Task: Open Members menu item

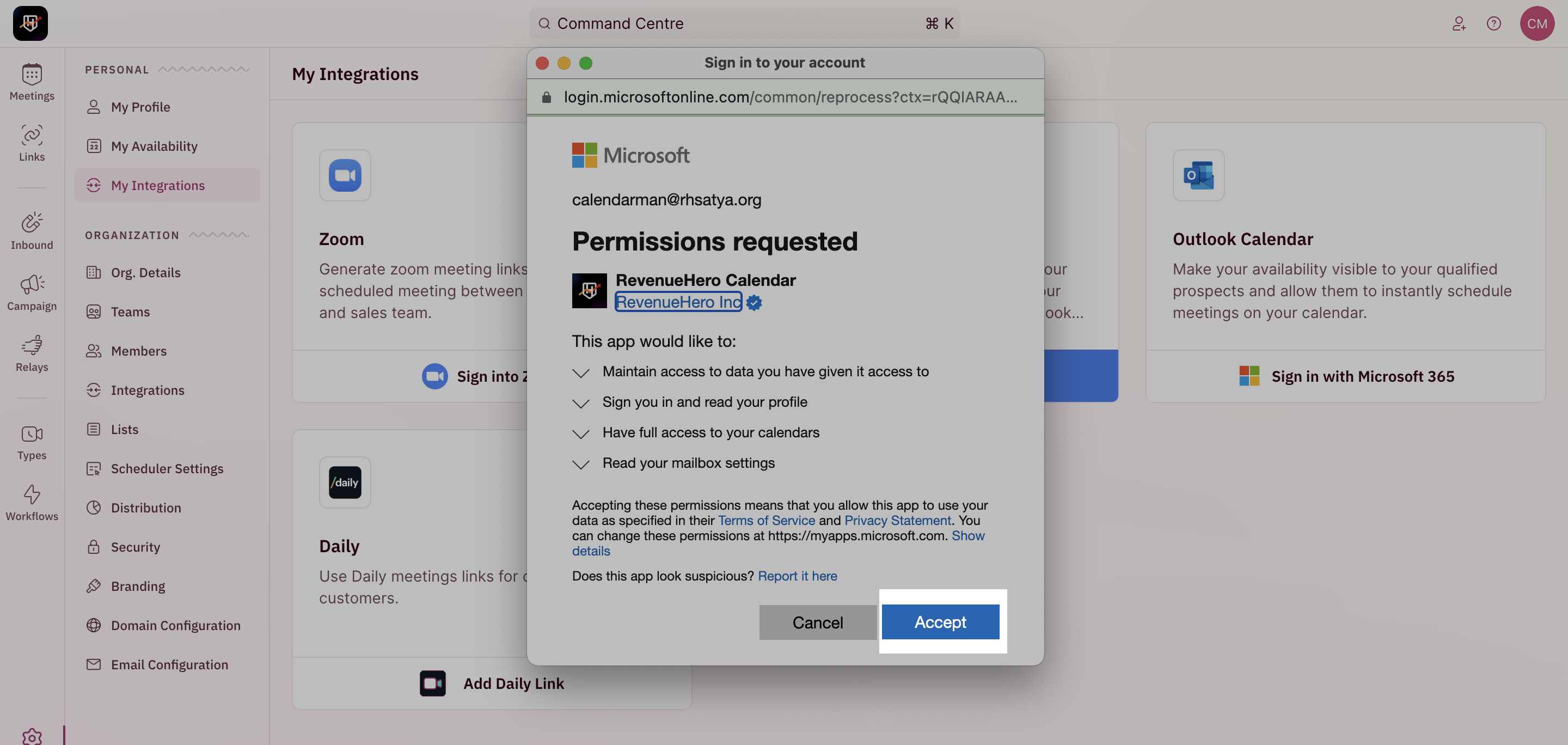Action: (167, 351)
